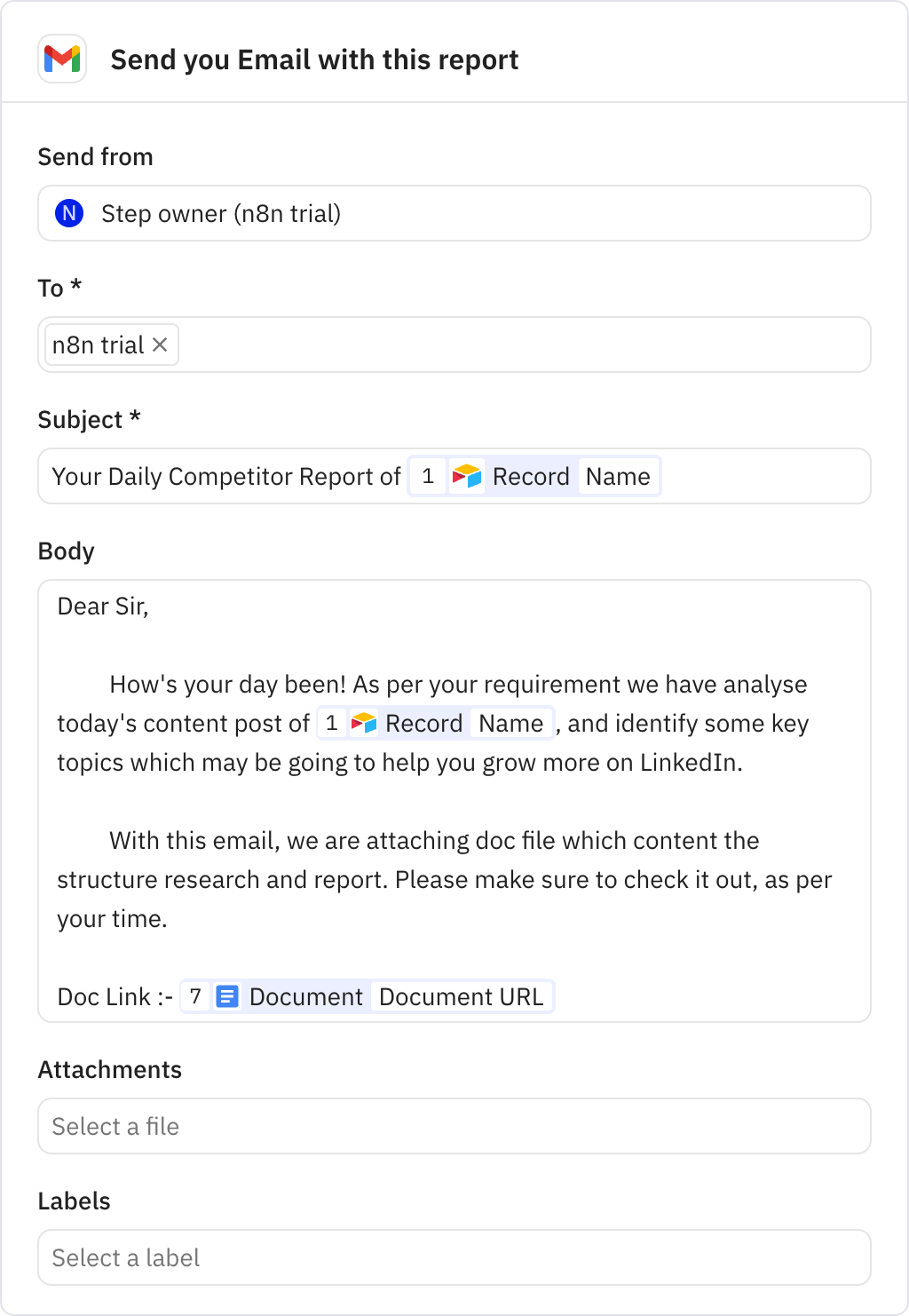Click the step number 7 badge in Doc Link

[x=196, y=996]
